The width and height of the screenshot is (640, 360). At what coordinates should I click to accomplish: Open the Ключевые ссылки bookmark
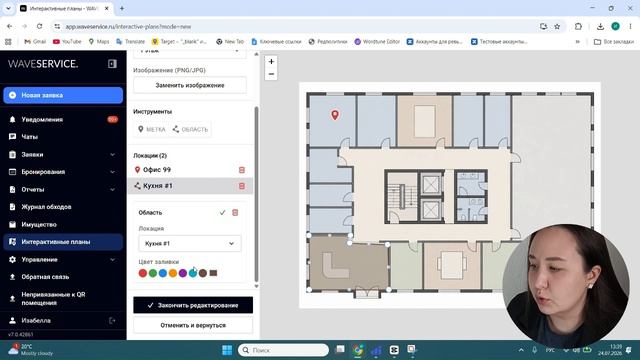click(x=276, y=42)
